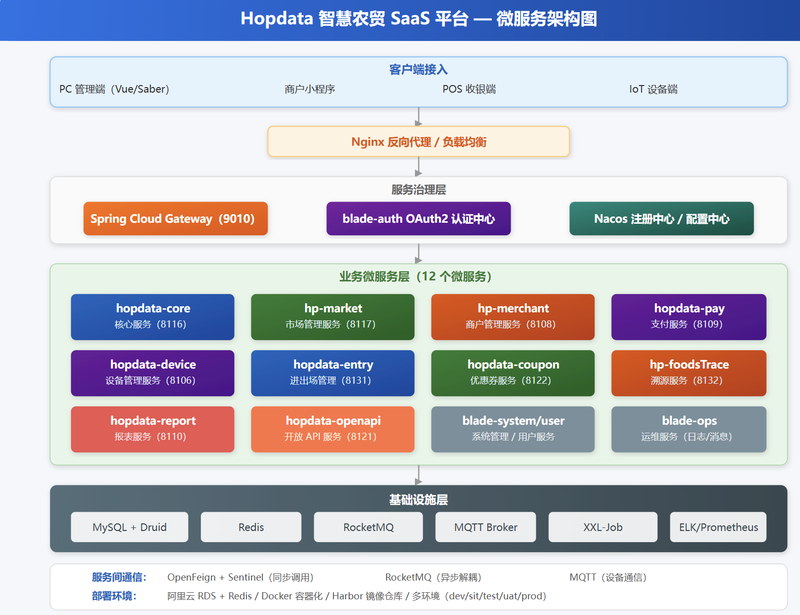Select OpenFeign + Sentinel (同步调用) text
Screen dimensions: 800x615
click(240, 577)
